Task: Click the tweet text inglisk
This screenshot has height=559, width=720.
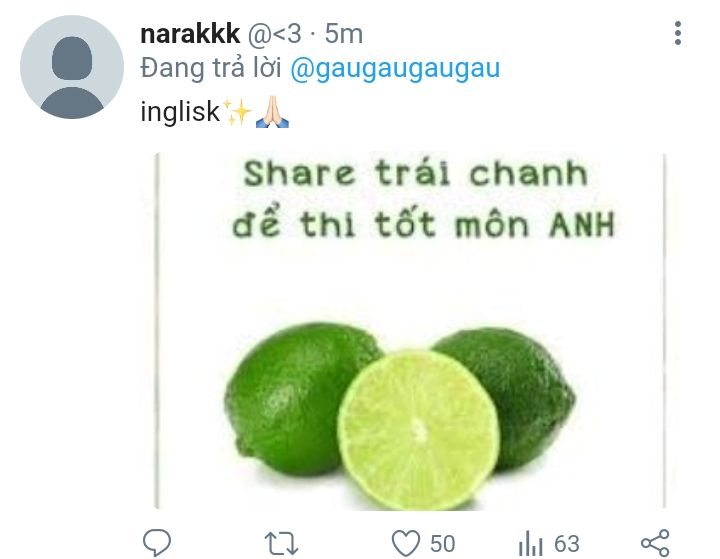Action: pos(180,112)
